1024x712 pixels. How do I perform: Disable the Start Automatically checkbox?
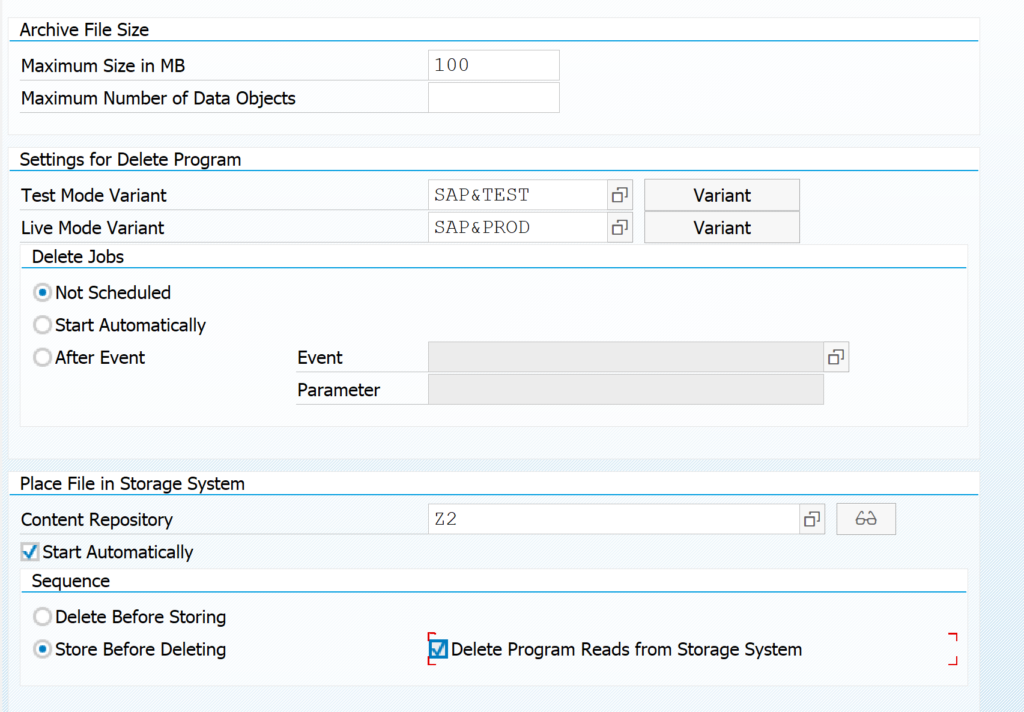click(x=29, y=551)
